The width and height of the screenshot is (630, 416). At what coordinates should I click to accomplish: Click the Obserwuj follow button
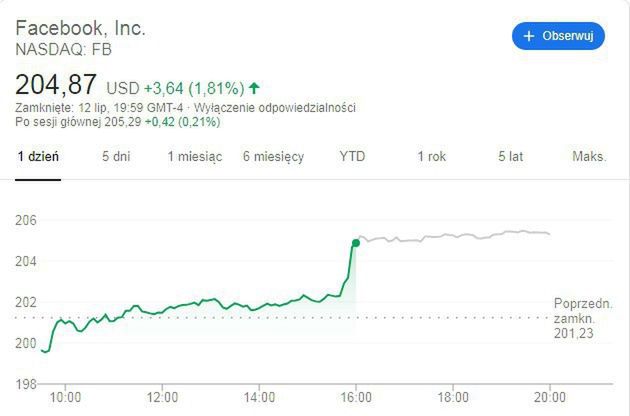(x=558, y=35)
